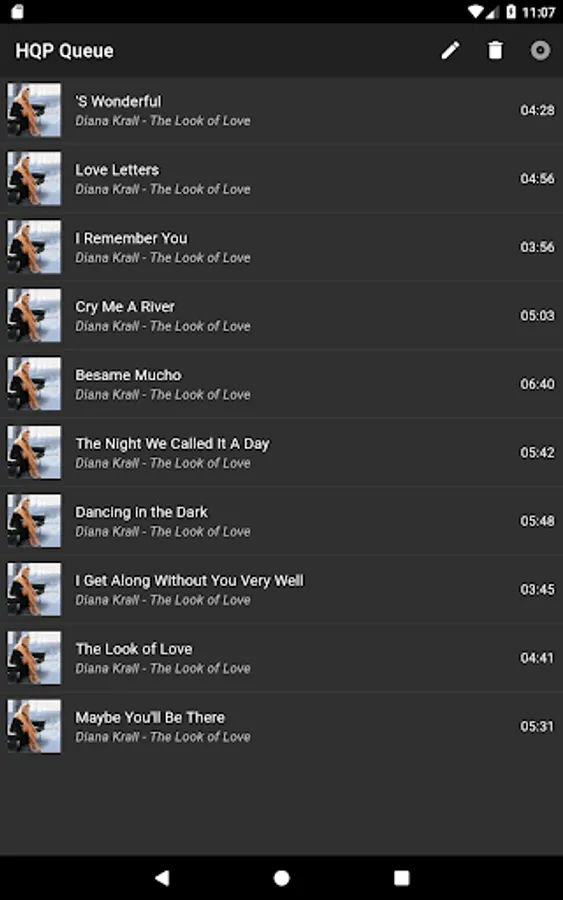563x900 pixels.
Task: Tap the 06:40 duration of Besame Mucho
Action: click(537, 384)
